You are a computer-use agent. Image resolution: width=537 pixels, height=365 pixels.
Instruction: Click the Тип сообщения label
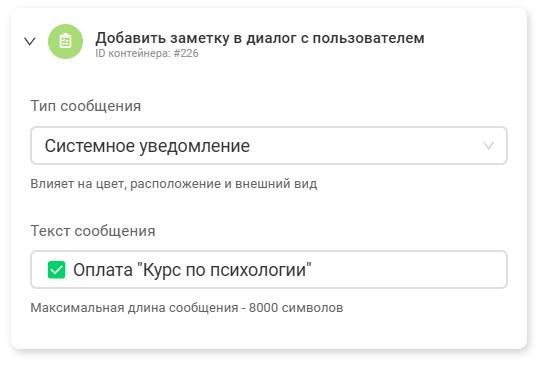point(86,106)
